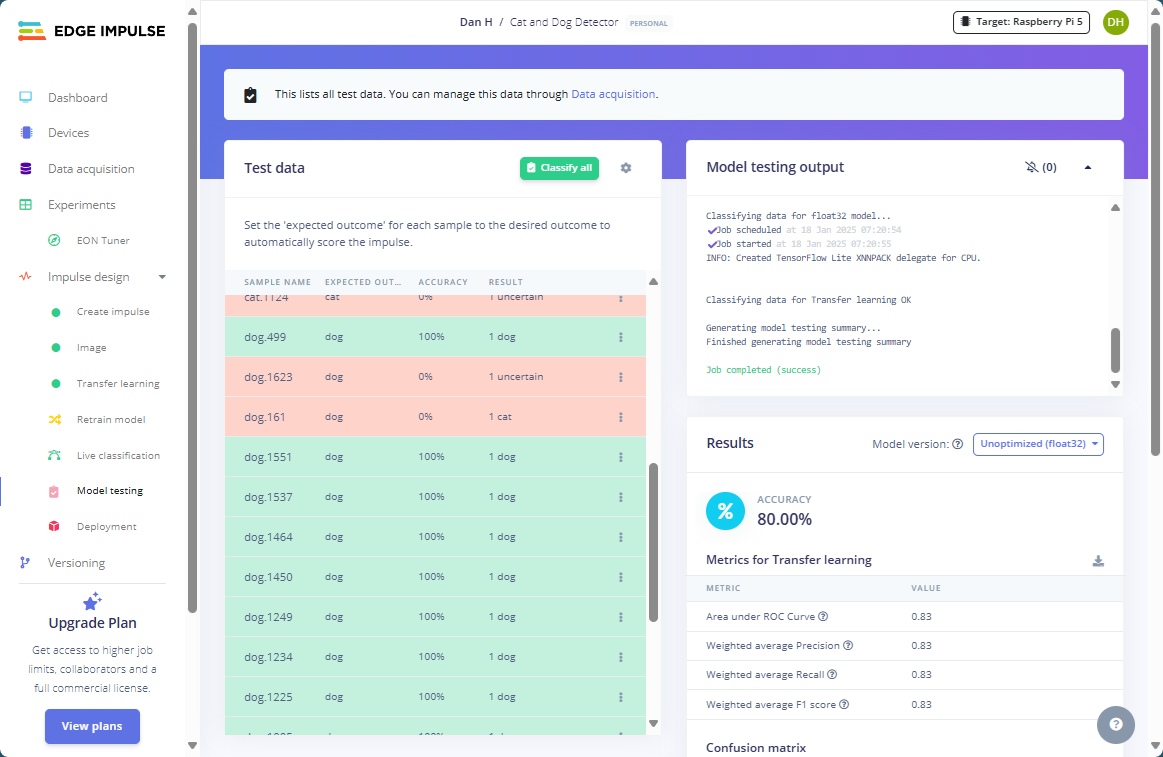
Task: Click the muted notifications bell icon
Action: (x=1032, y=168)
